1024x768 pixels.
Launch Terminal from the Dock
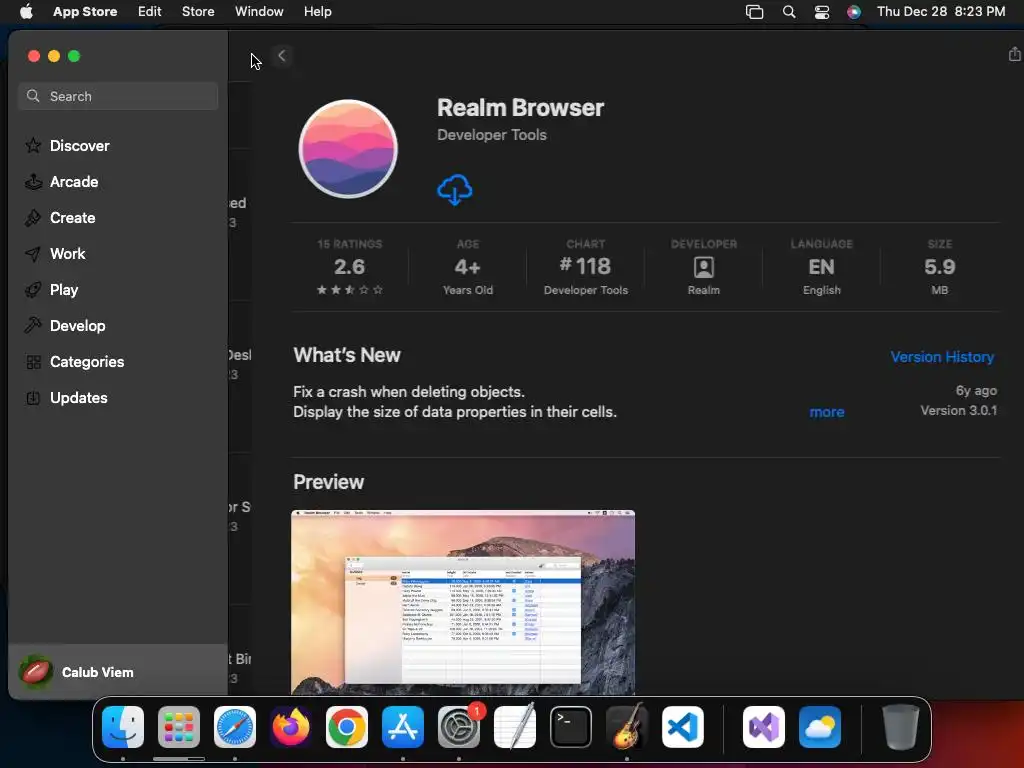pyautogui.click(x=571, y=727)
